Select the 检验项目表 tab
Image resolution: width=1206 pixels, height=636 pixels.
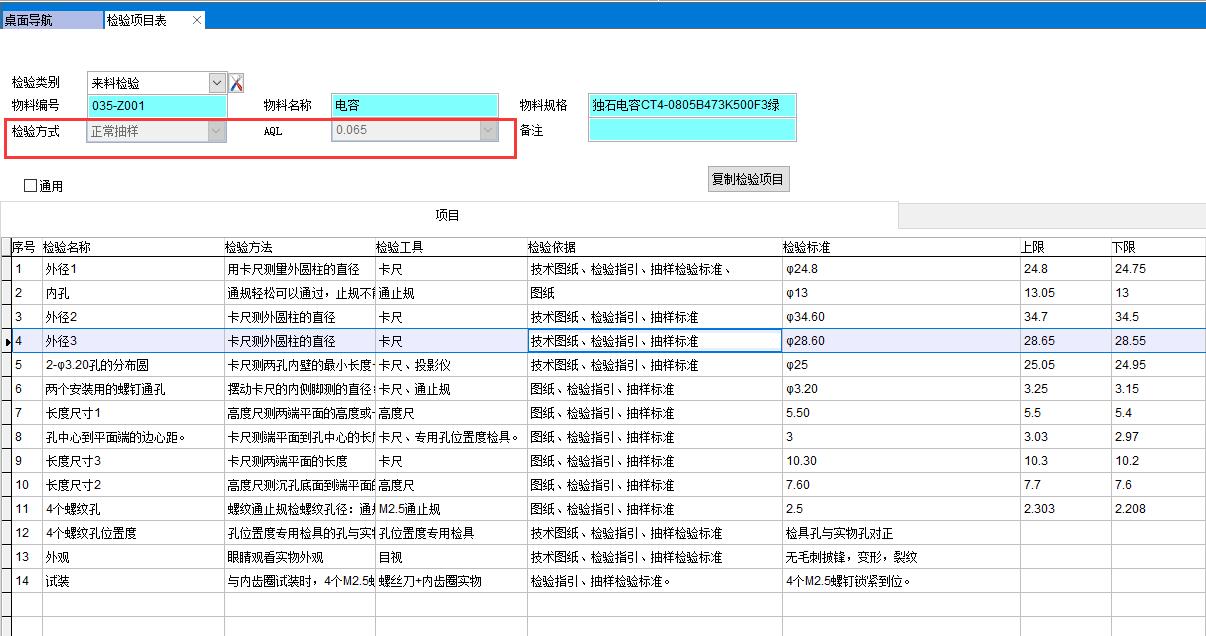tap(138, 20)
